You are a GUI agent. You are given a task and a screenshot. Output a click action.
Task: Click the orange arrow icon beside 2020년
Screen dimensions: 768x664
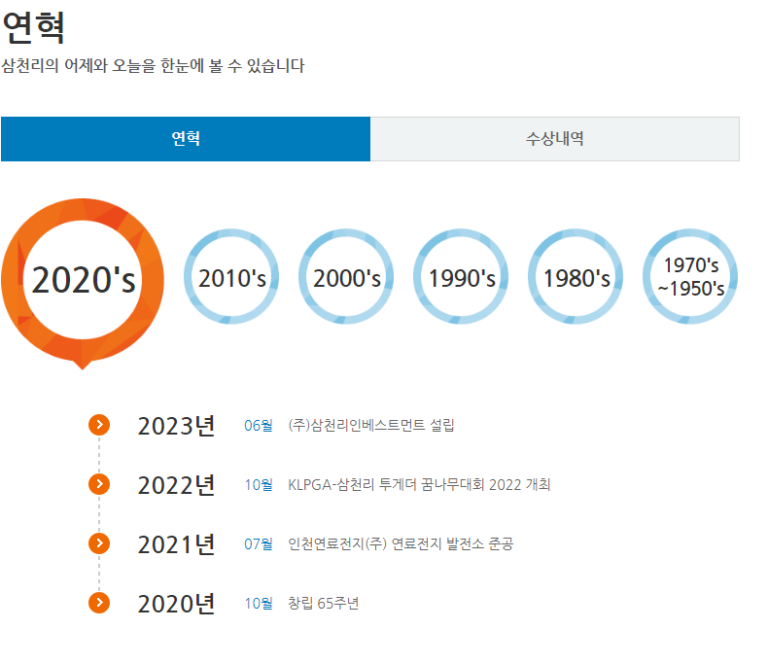tap(98, 602)
